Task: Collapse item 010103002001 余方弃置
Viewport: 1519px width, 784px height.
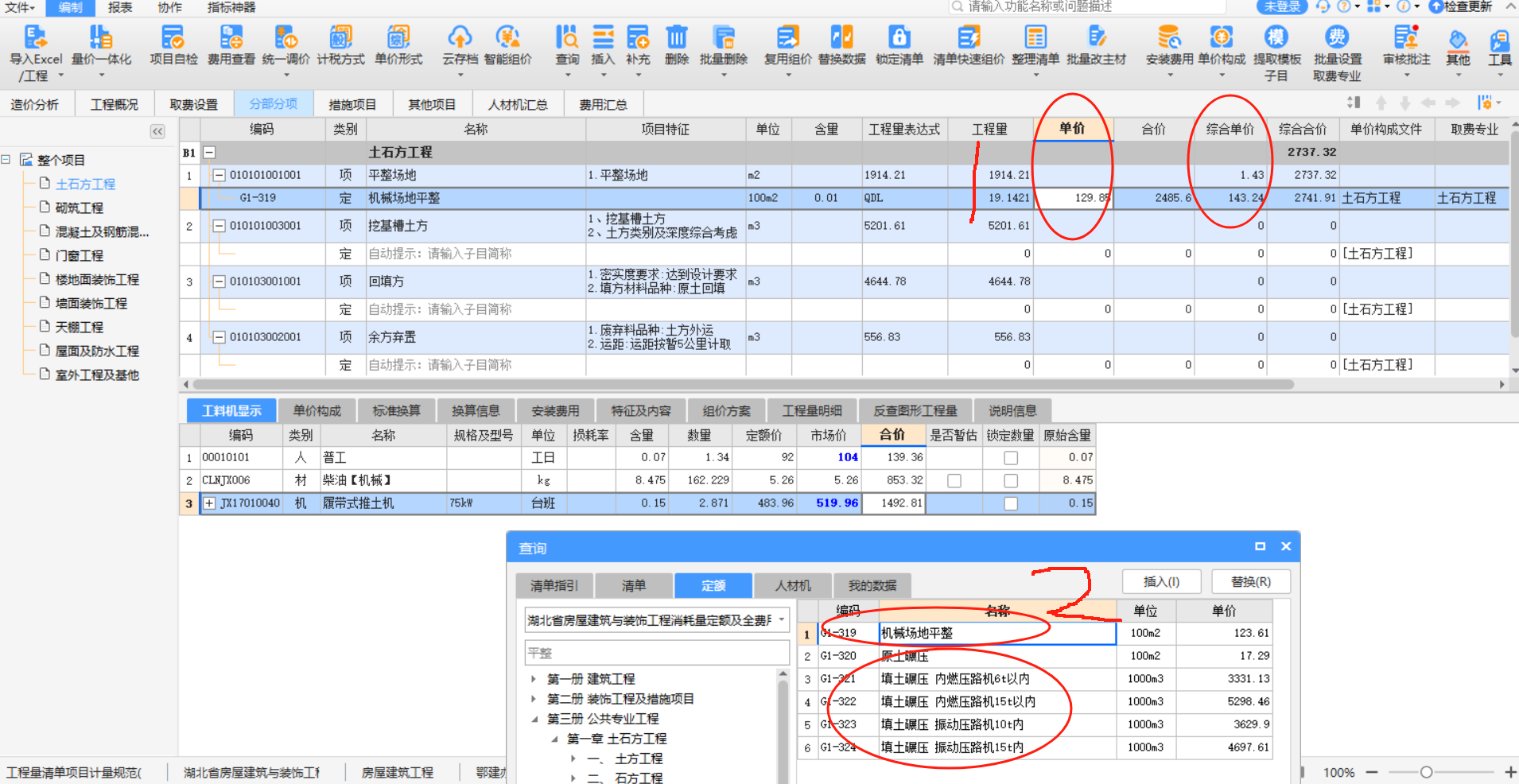Action: tap(219, 337)
